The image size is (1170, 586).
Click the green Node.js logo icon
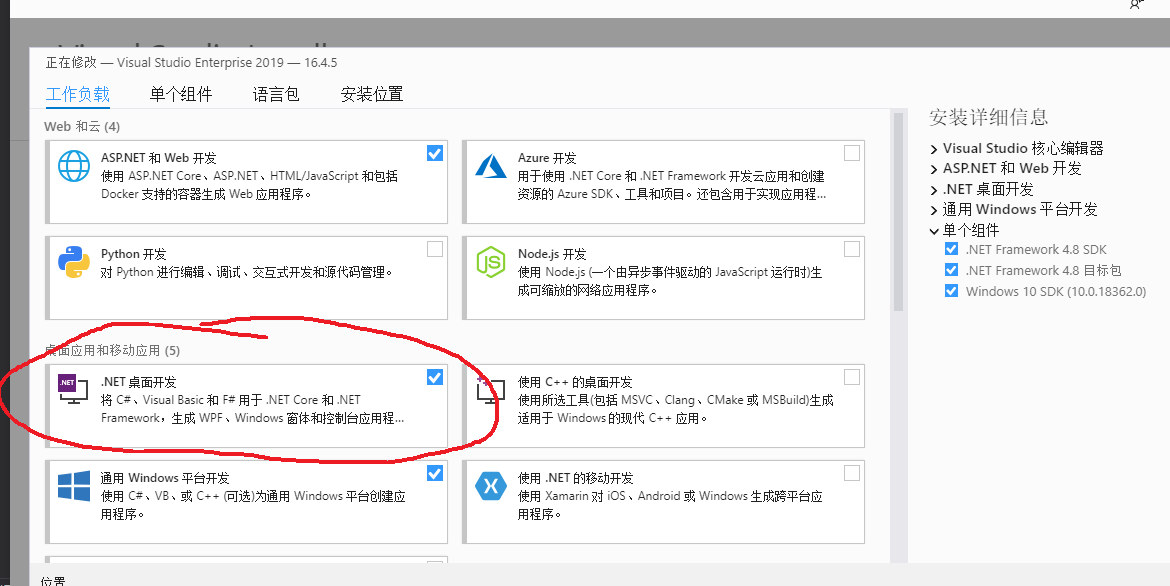(491, 262)
